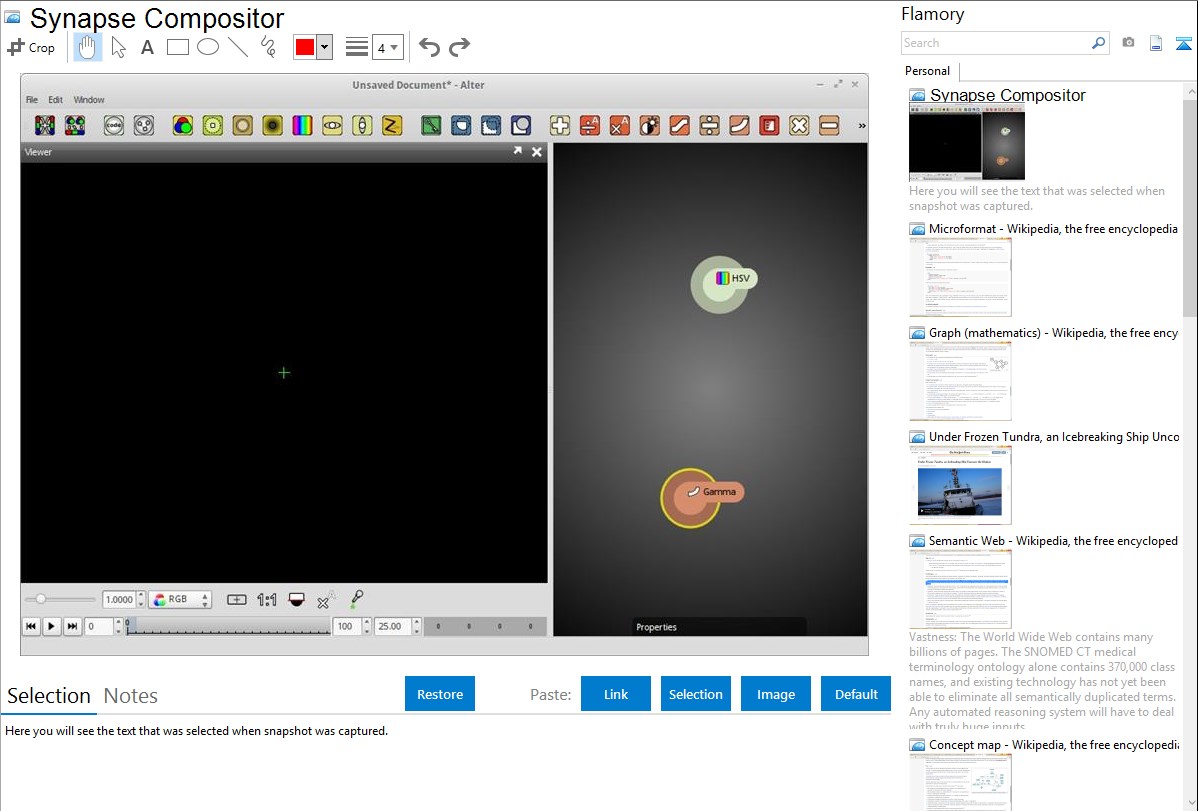The width and height of the screenshot is (1198, 811).
Task: Open the line width dropdown
Action: [387, 47]
